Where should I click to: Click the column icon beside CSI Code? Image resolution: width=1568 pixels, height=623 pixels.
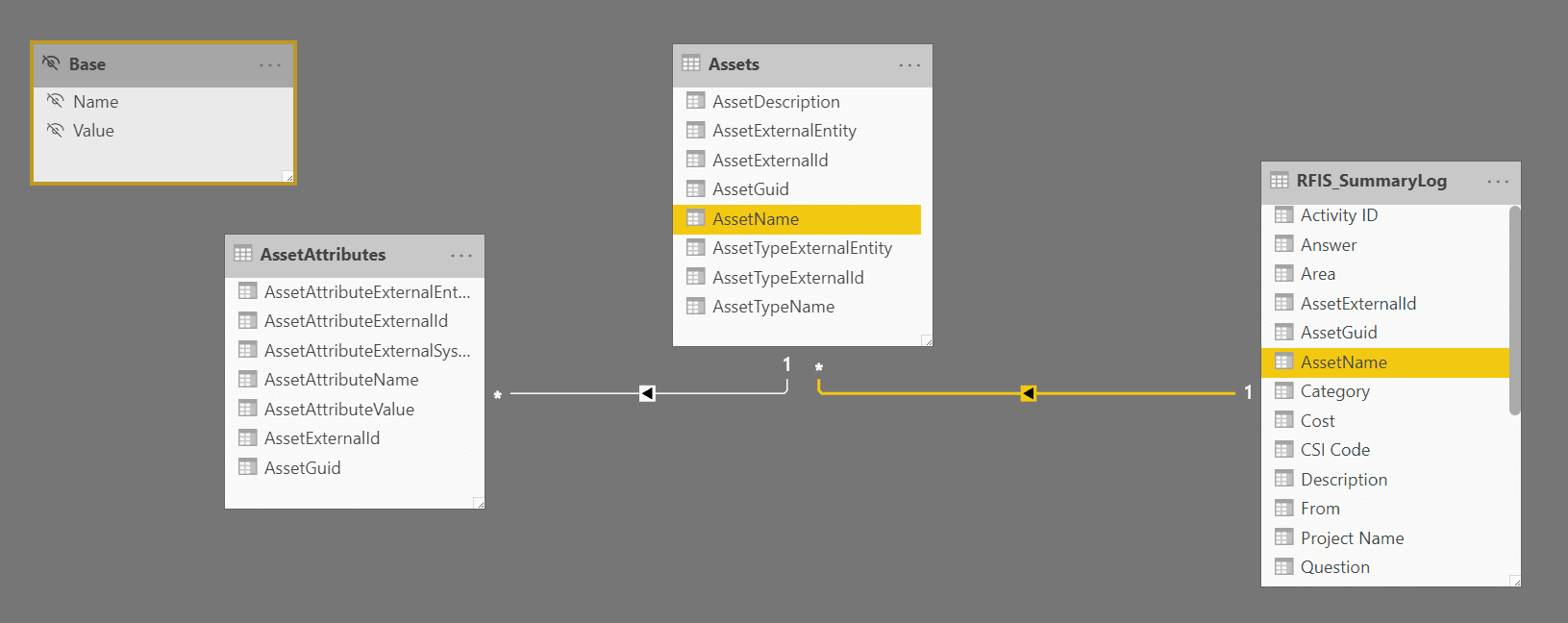pos(1284,449)
